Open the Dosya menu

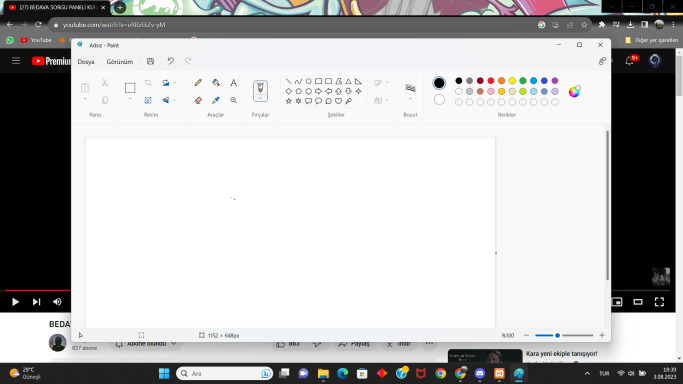(86, 62)
